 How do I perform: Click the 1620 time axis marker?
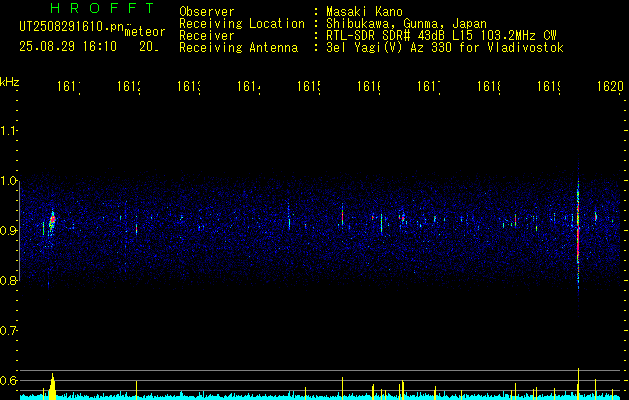(610, 86)
